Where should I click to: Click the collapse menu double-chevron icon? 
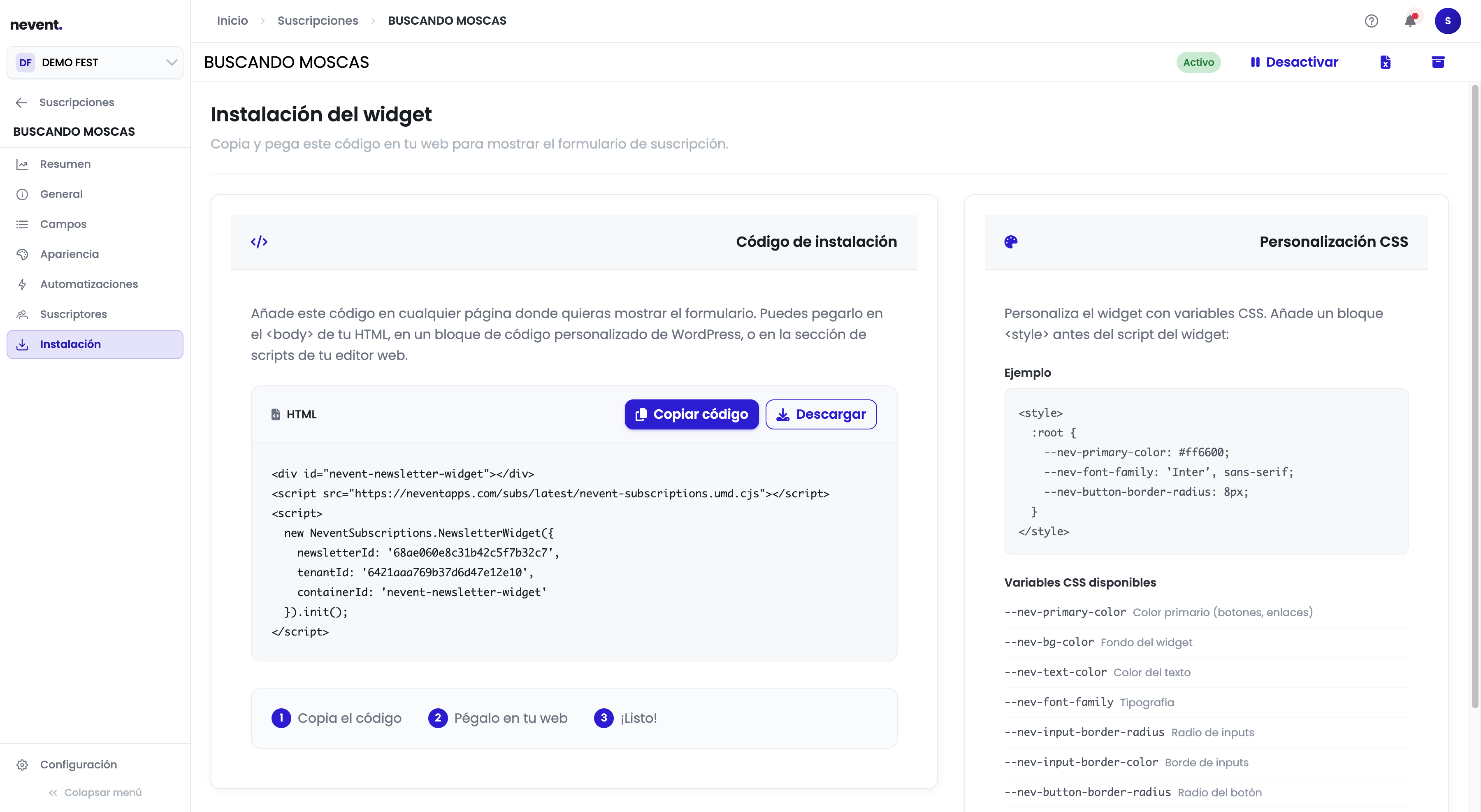click(53, 793)
